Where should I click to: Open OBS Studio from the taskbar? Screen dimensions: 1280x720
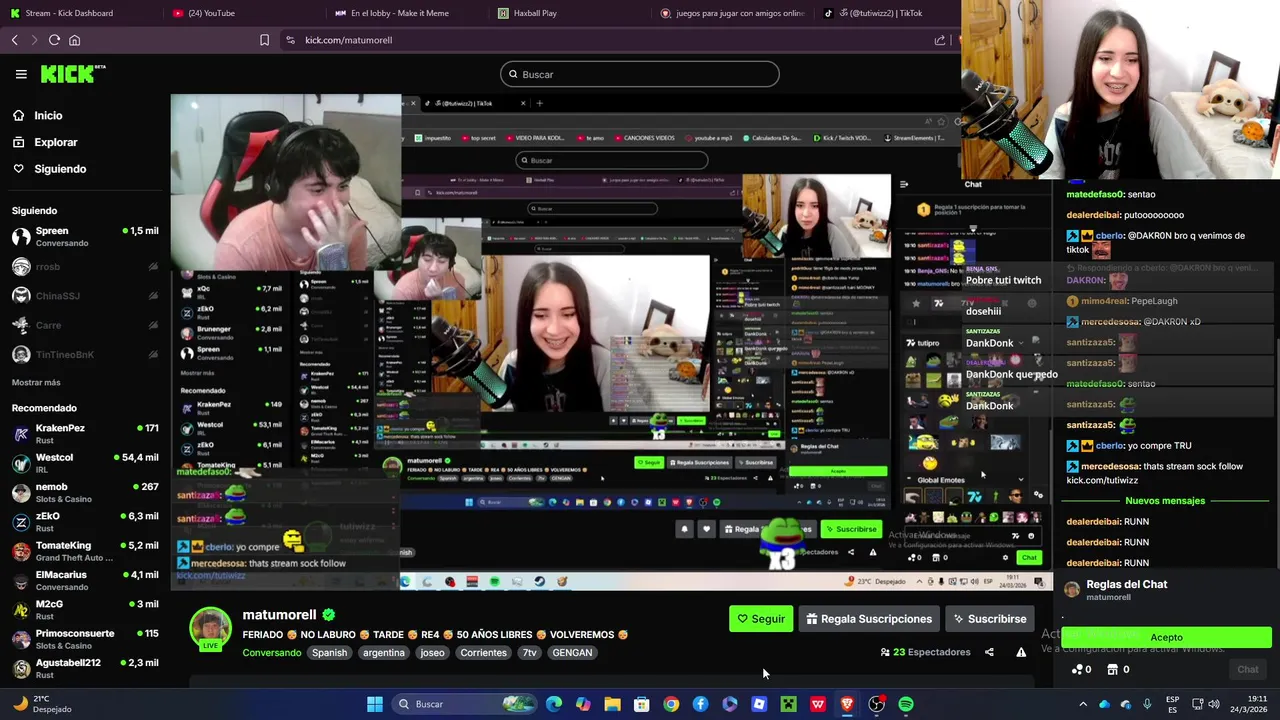coord(876,704)
